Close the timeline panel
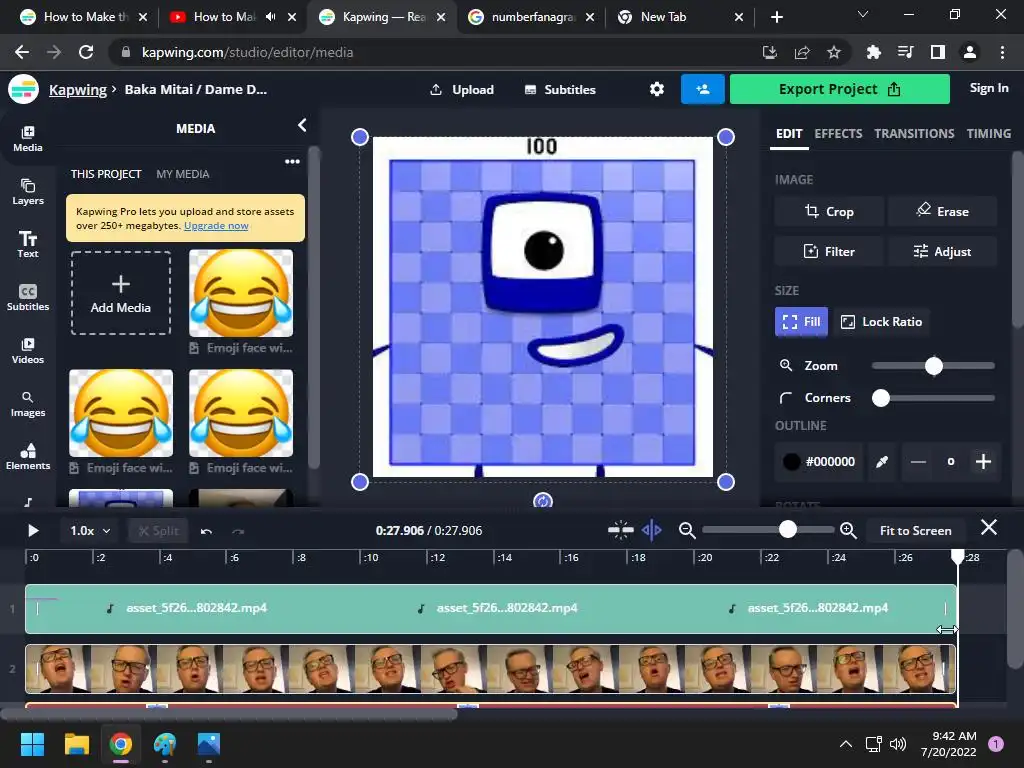1024x768 pixels. (x=989, y=527)
